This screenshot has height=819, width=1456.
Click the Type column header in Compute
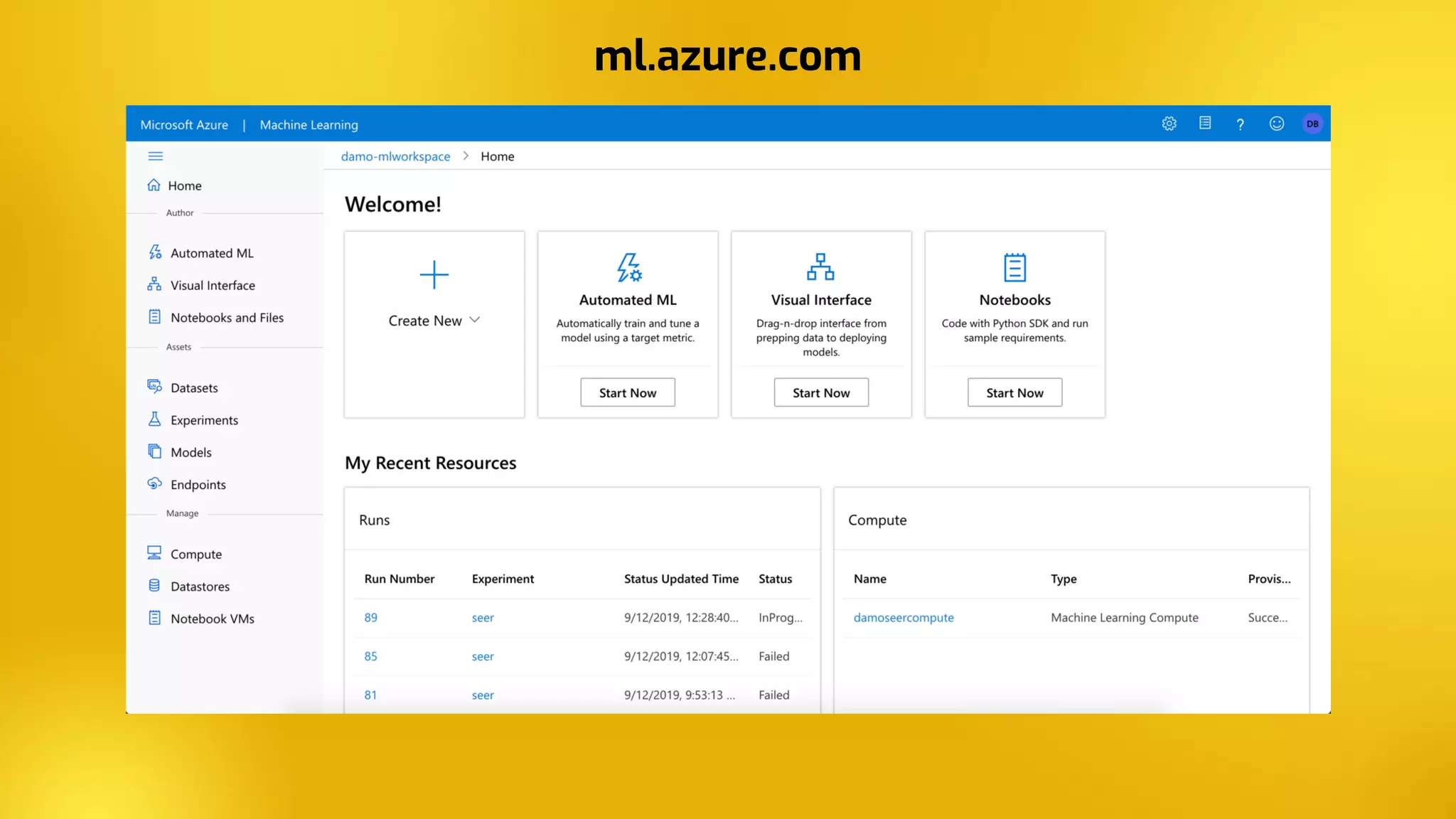point(1064,579)
